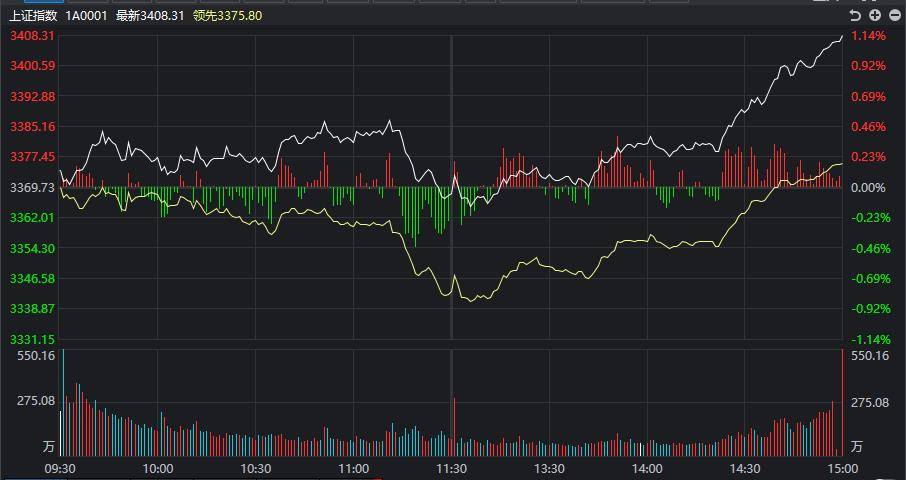
Task: Select the 09:30 opening time marker
Action: point(61,468)
